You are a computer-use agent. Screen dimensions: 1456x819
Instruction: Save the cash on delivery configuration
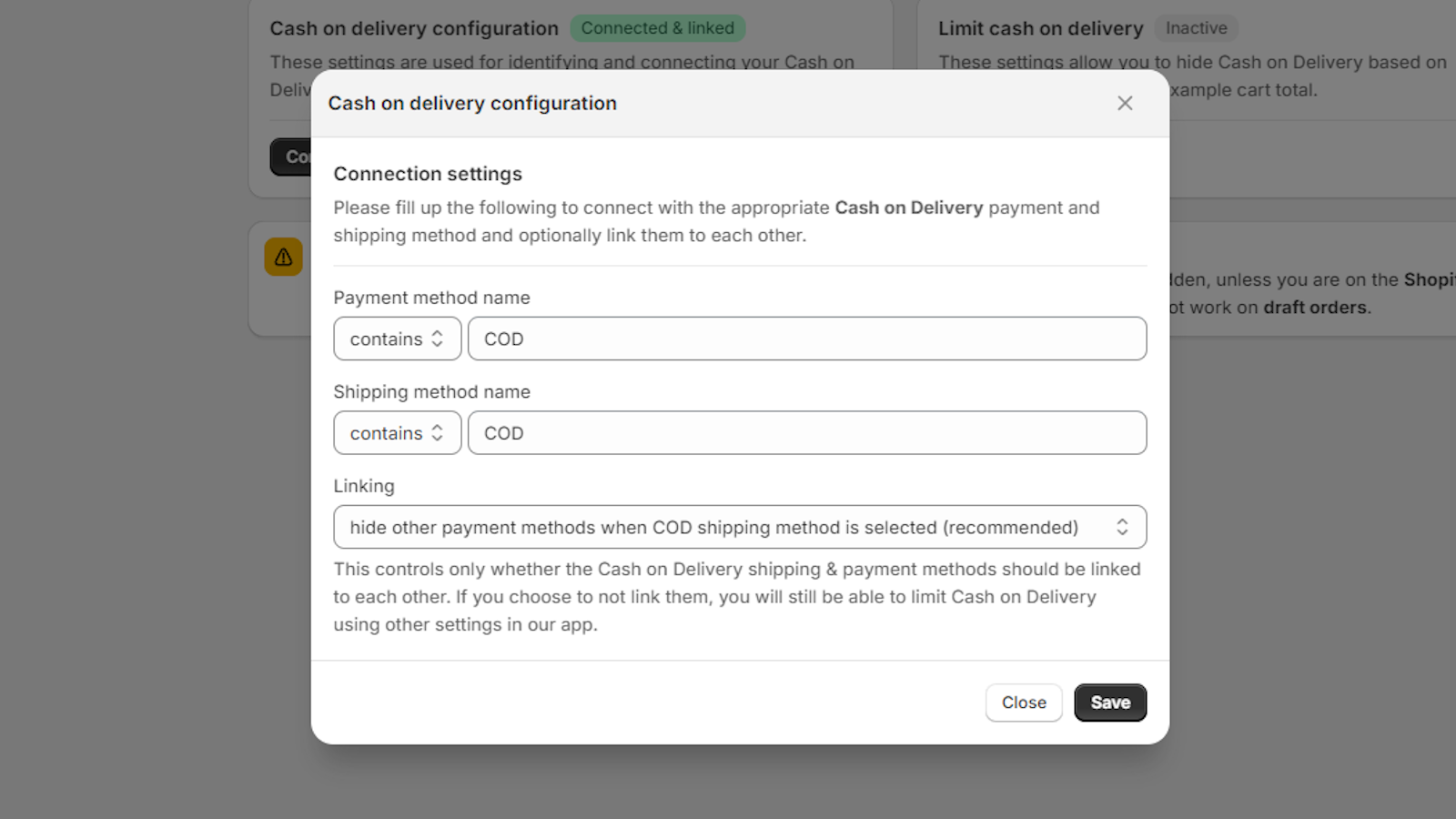coord(1110,703)
